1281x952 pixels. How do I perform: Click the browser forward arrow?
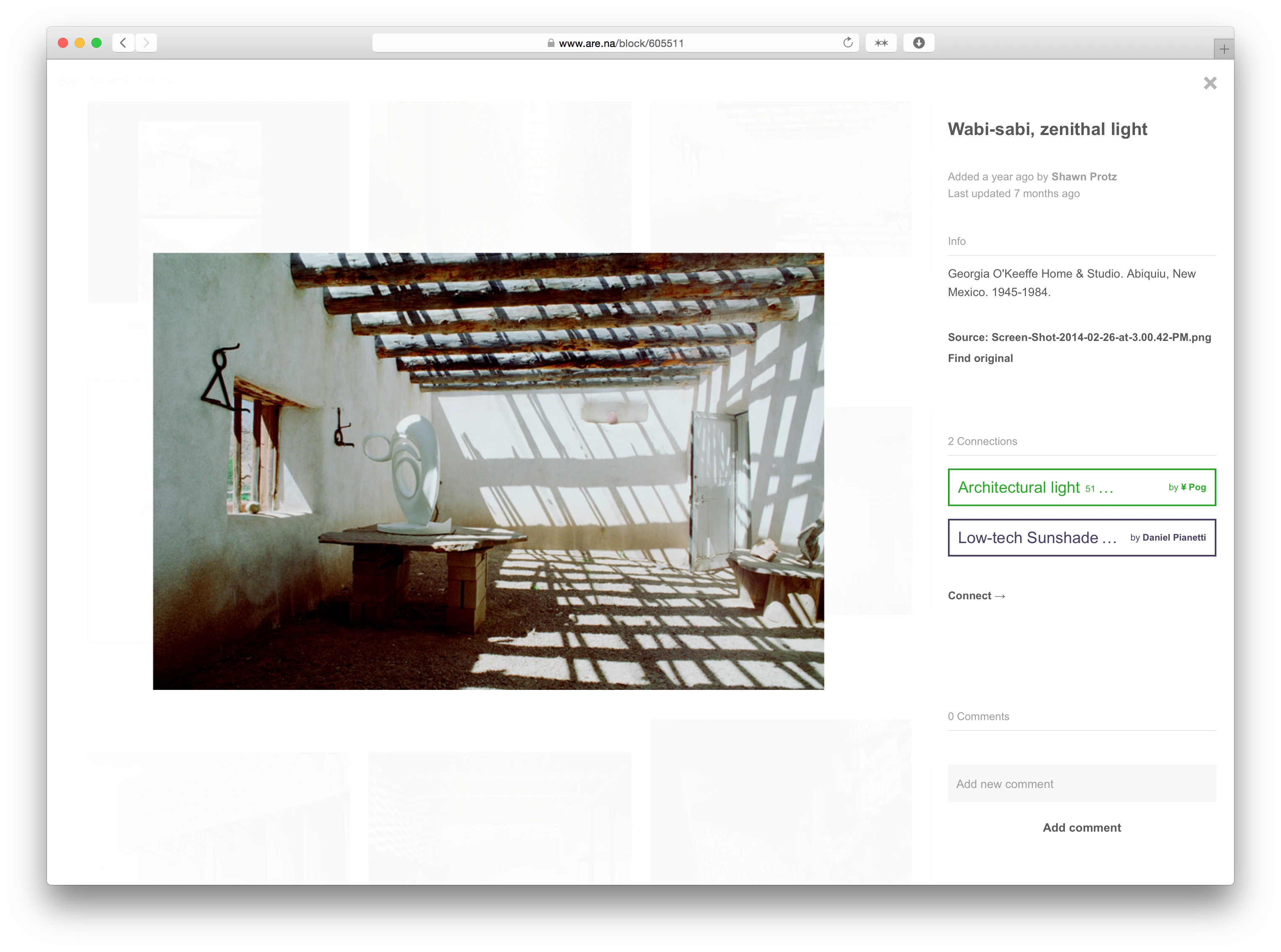(x=146, y=43)
